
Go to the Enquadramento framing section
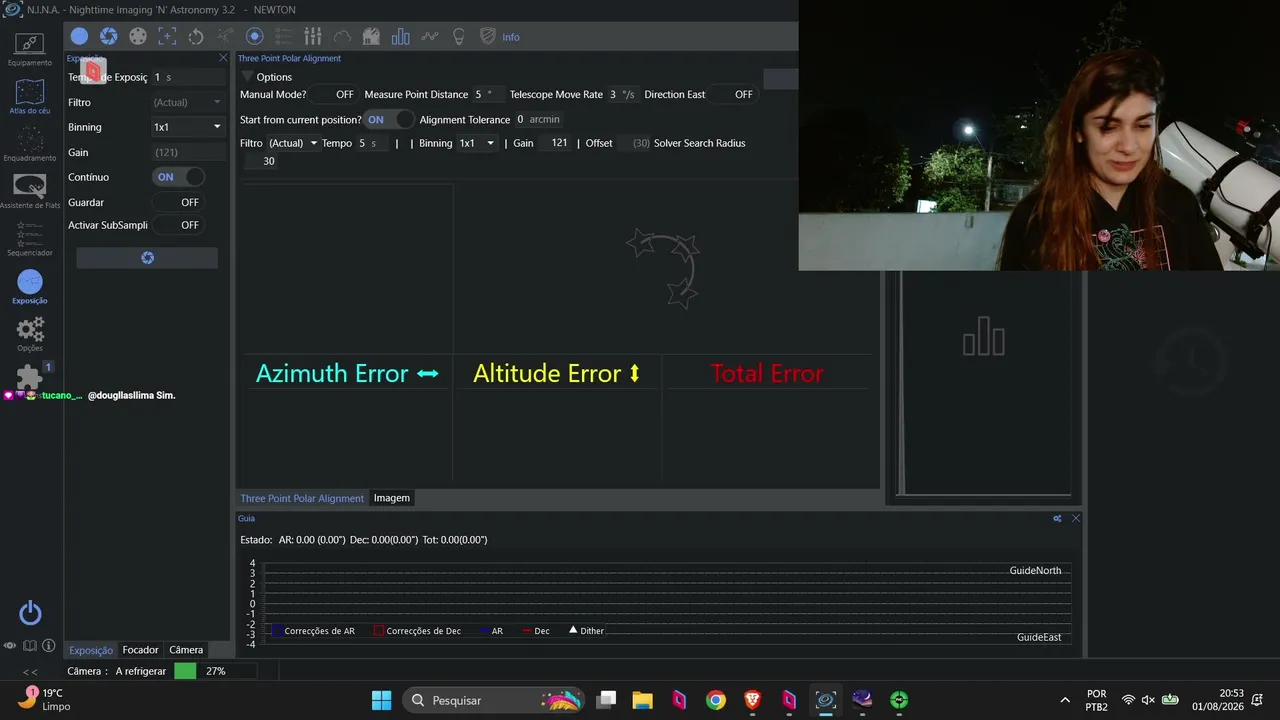[x=30, y=144]
